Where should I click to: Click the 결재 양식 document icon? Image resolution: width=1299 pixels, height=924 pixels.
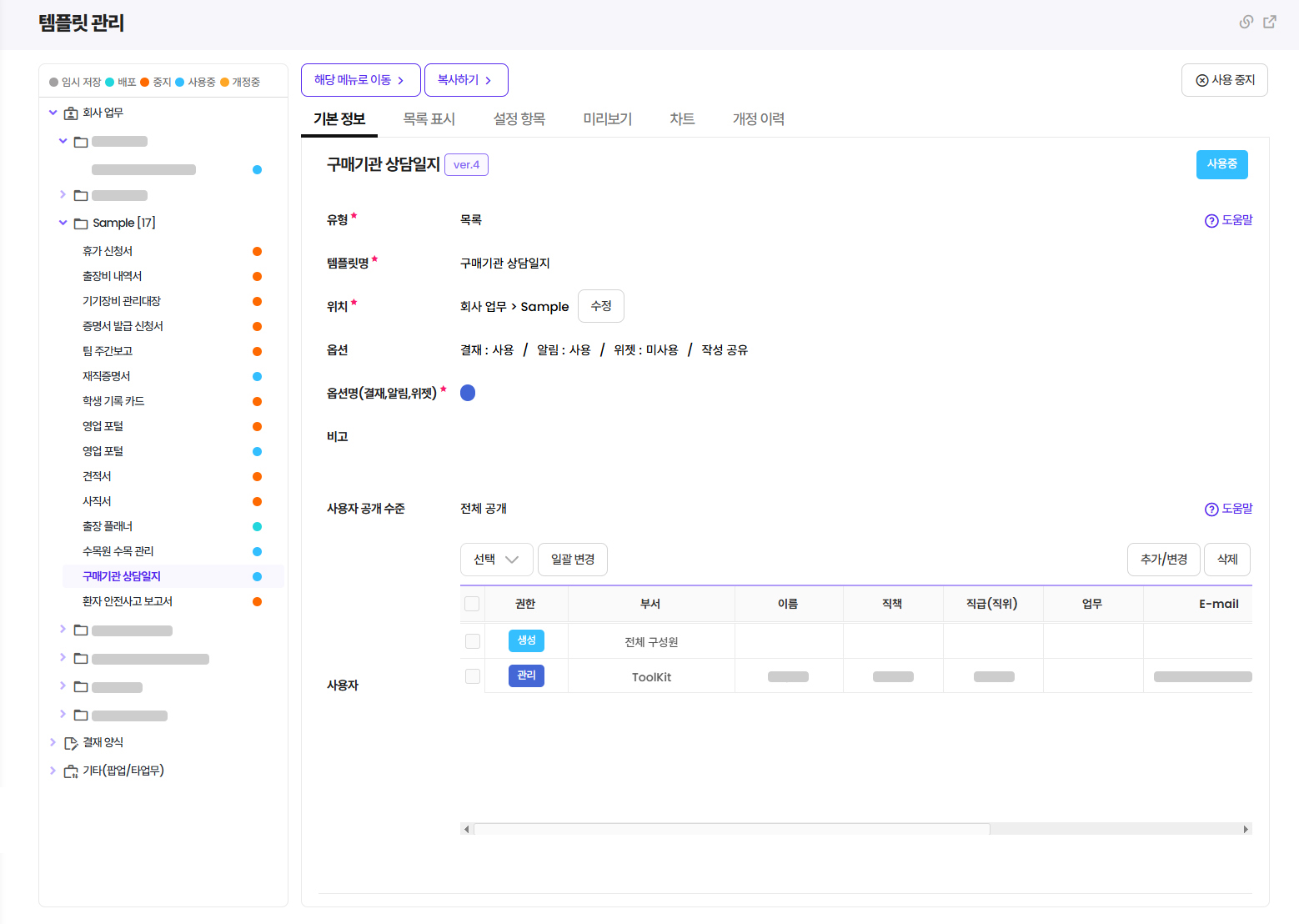(71, 743)
